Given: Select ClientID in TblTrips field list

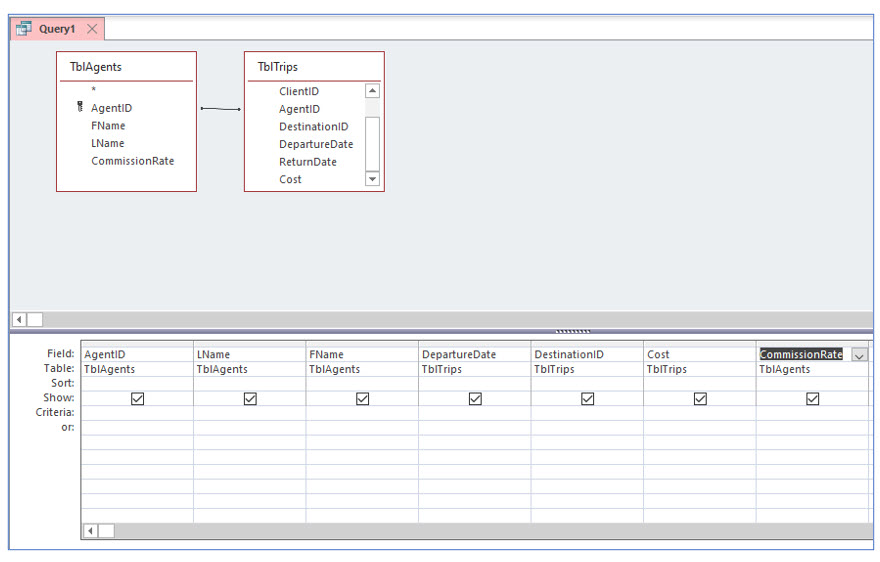Looking at the screenshot, I should (x=299, y=91).
